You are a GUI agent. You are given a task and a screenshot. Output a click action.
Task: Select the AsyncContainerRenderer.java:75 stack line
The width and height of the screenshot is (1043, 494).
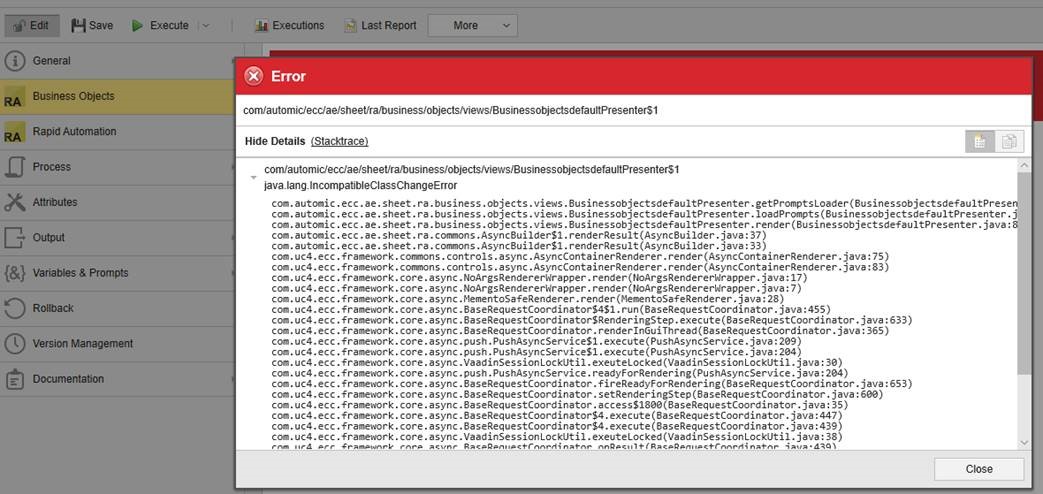pyautogui.click(x=580, y=257)
